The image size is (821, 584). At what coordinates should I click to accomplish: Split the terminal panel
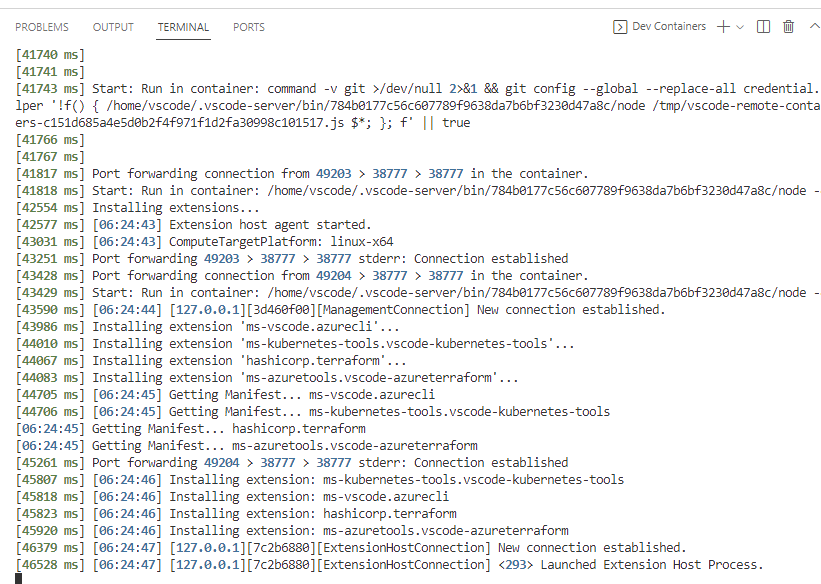click(x=764, y=27)
